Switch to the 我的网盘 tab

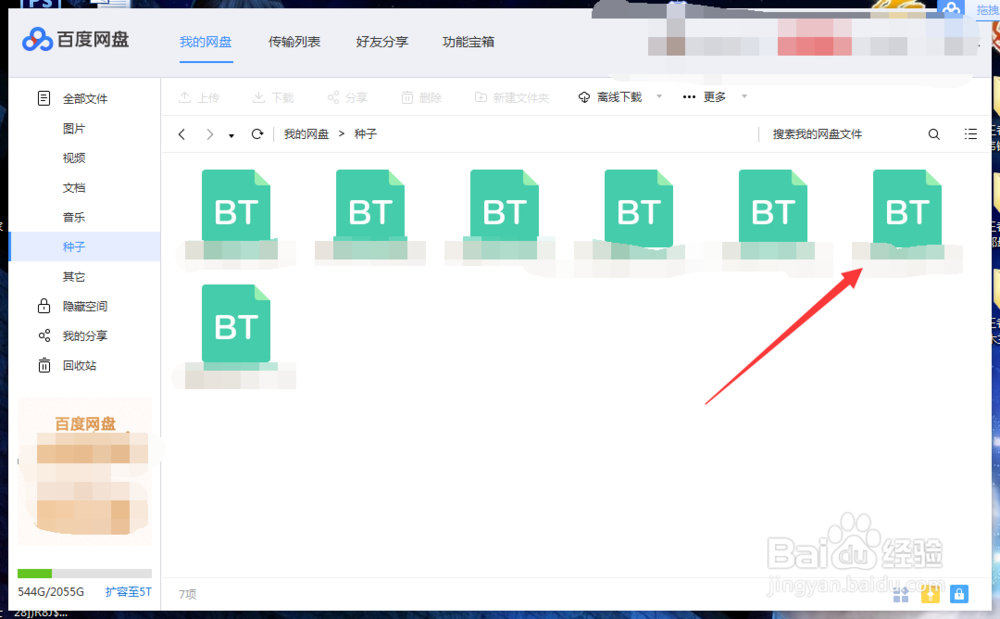click(205, 42)
